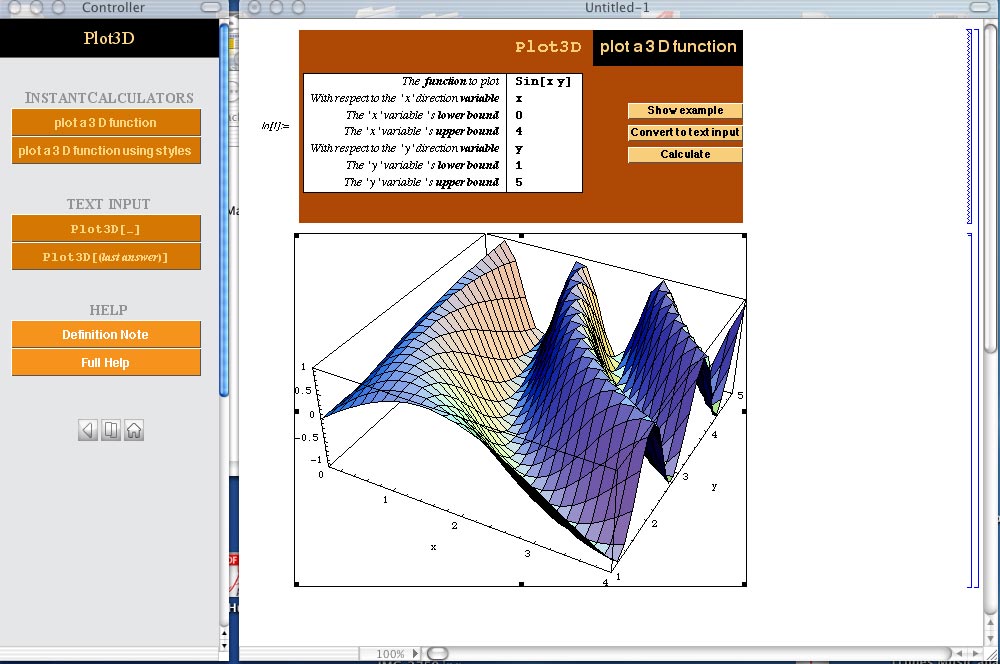The height and width of the screenshot is (664, 1000).
Task: Open Full Help for Plot3D
Action: click(x=105, y=363)
